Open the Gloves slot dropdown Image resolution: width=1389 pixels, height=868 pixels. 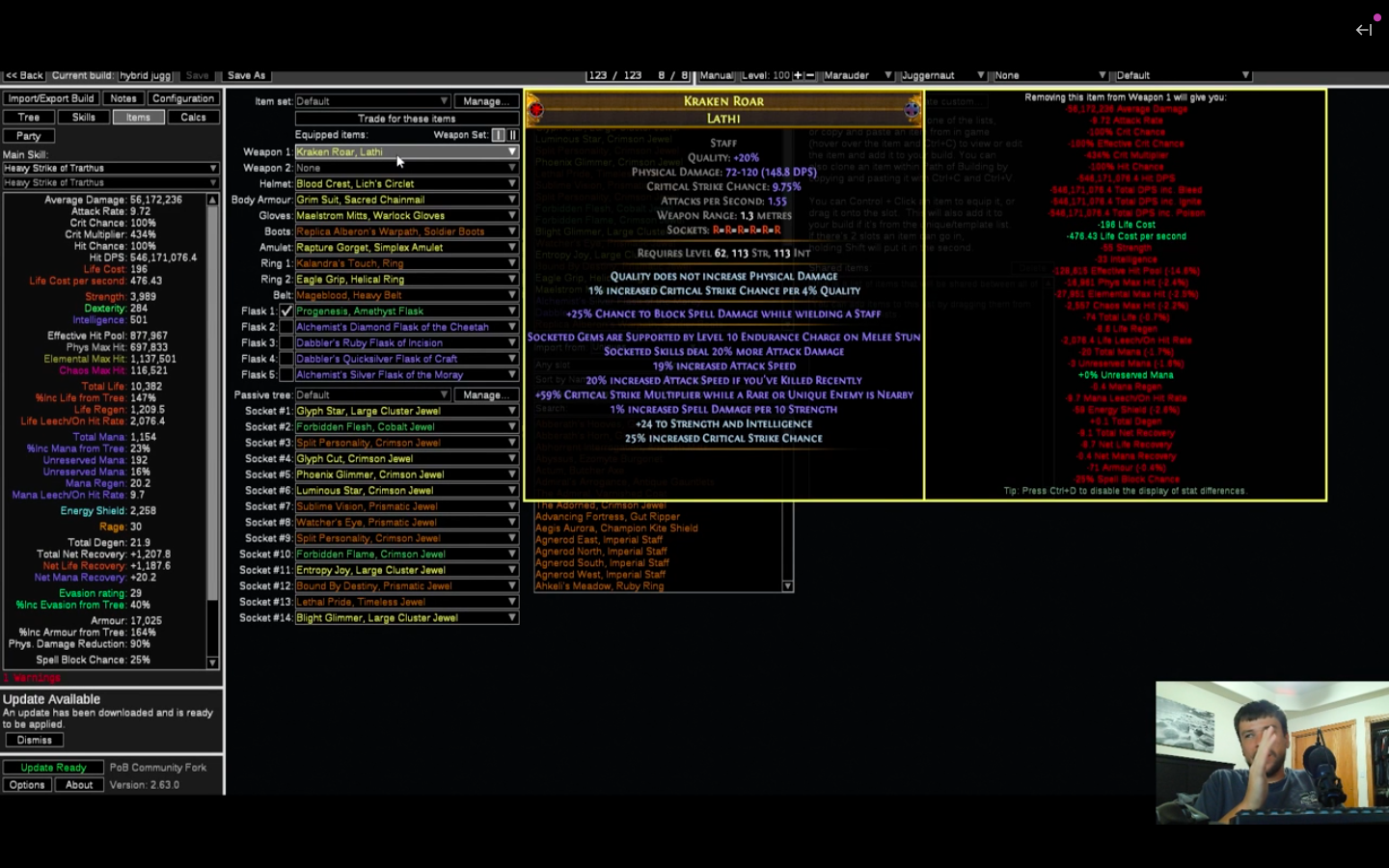point(407,215)
